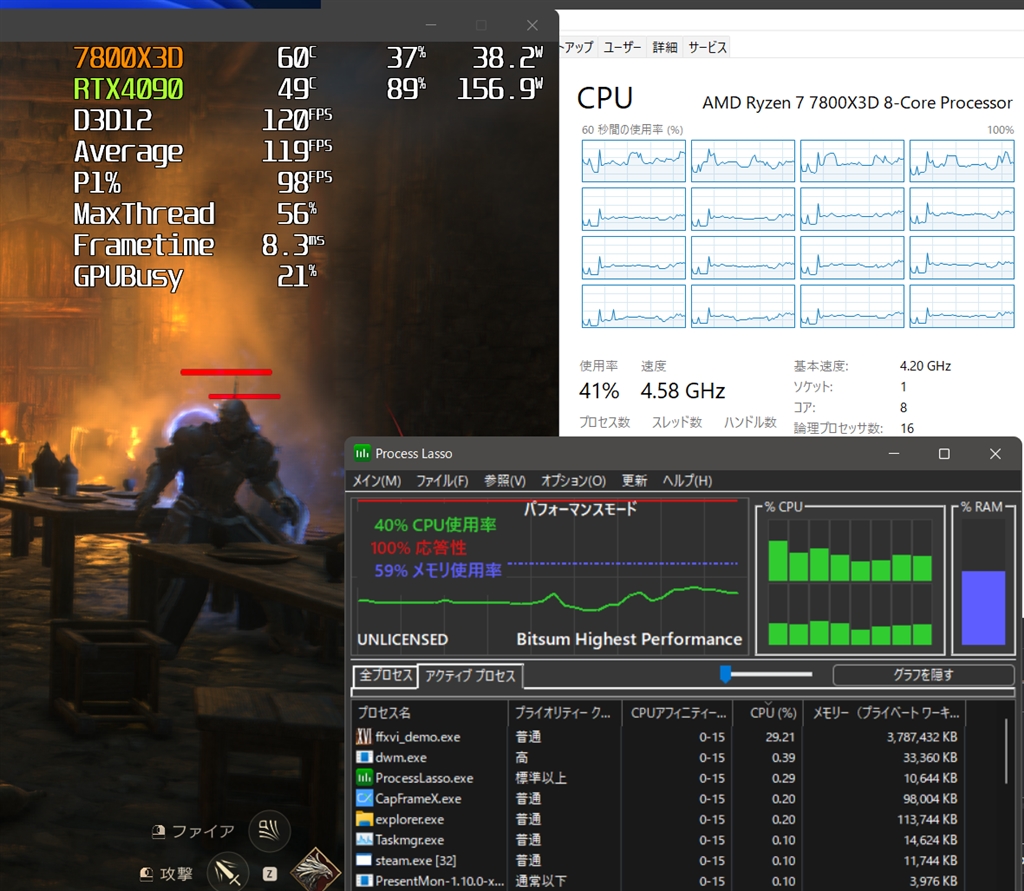The height and width of the screenshot is (891, 1024).
Task: Sort by メモリー column header
Action: 885,713
